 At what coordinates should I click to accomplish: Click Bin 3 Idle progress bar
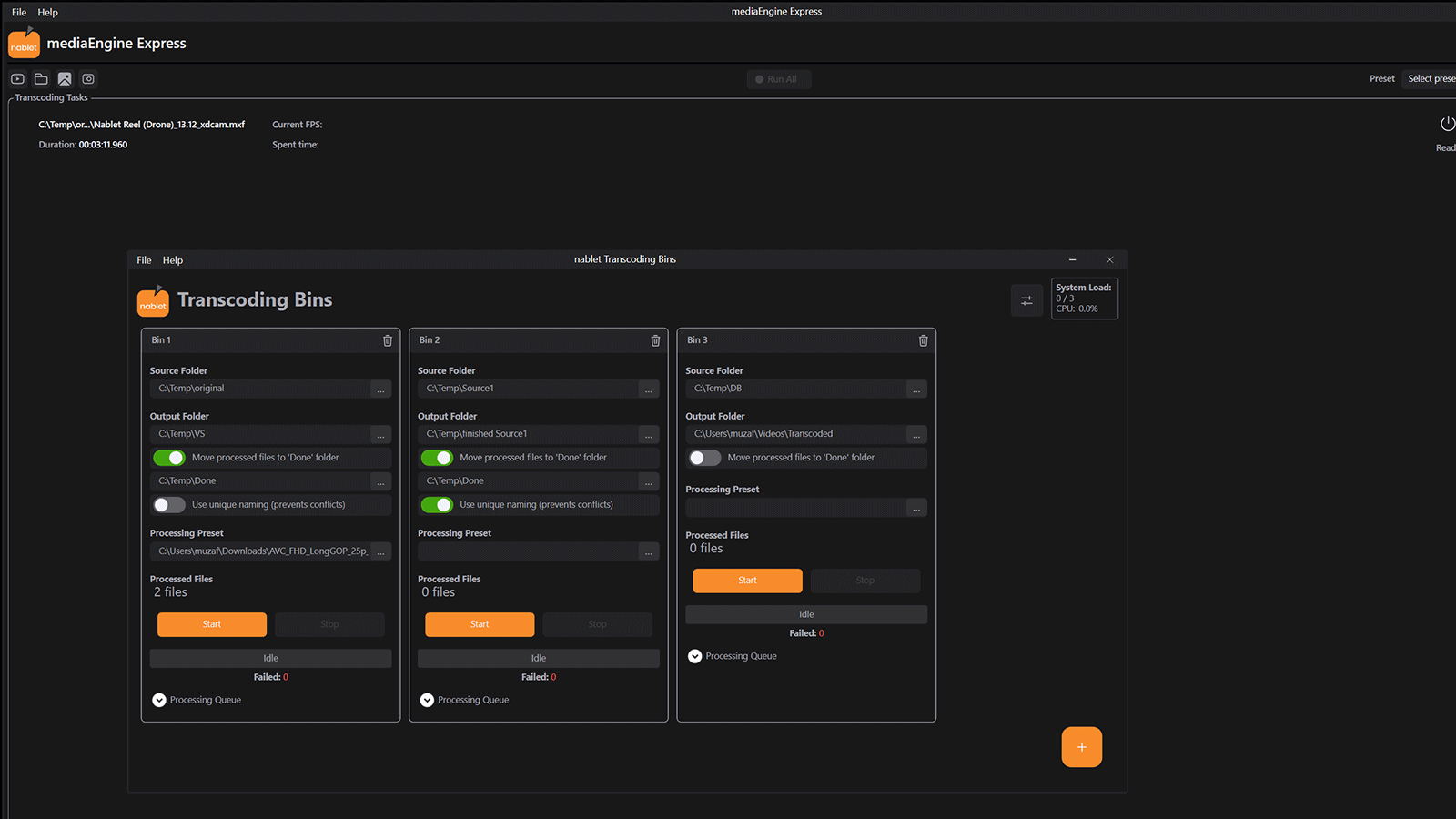[806, 614]
